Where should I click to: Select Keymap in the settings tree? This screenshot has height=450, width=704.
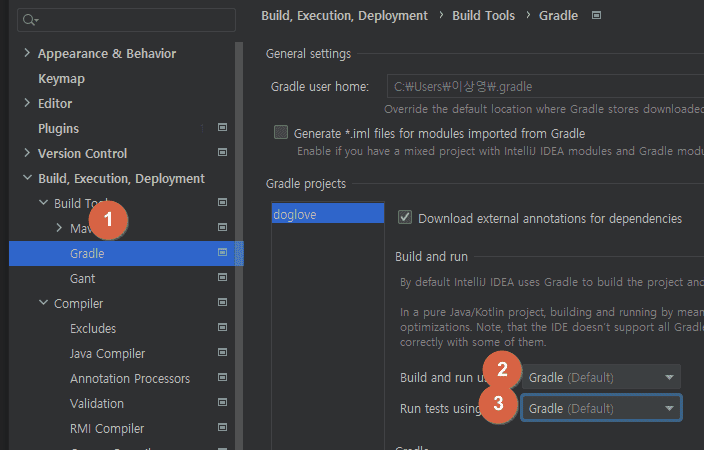pyautogui.click(x=61, y=78)
